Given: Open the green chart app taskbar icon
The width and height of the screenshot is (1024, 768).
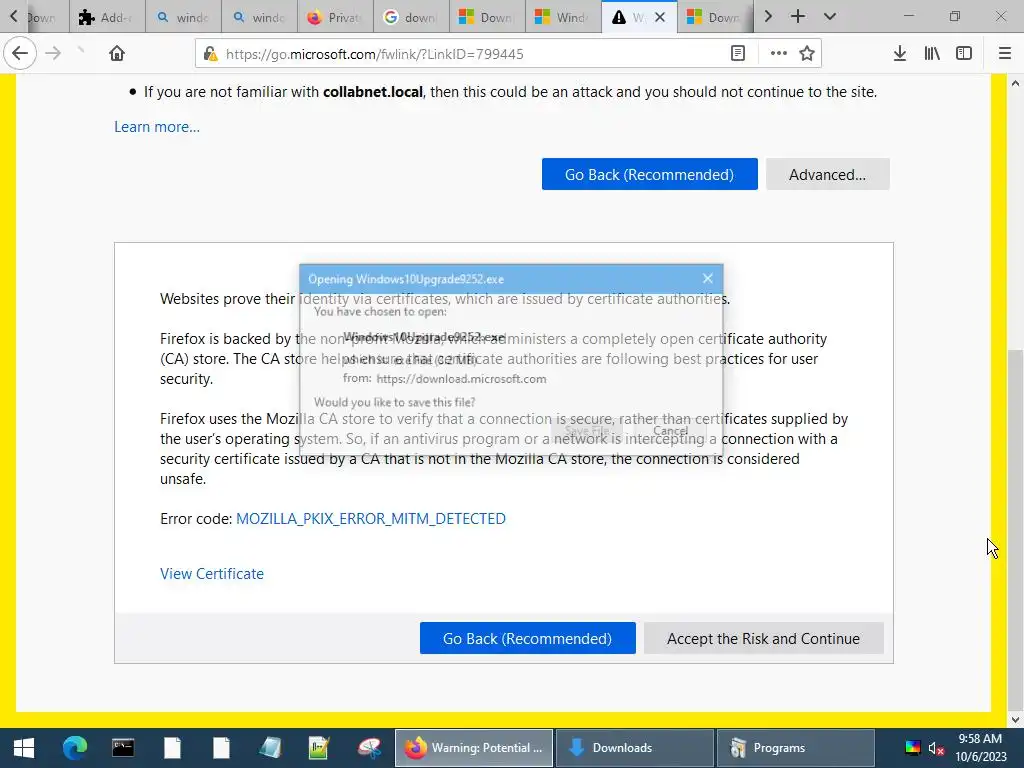Looking at the screenshot, I should coord(319,748).
